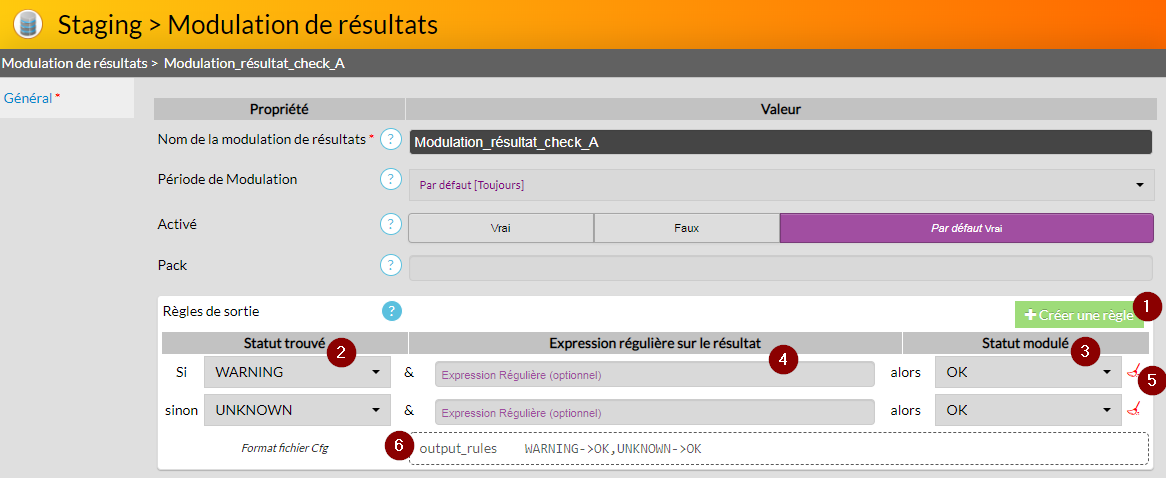Open help icon next to Pack
The height and width of the screenshot is (478, 1166).
(391, 266)
